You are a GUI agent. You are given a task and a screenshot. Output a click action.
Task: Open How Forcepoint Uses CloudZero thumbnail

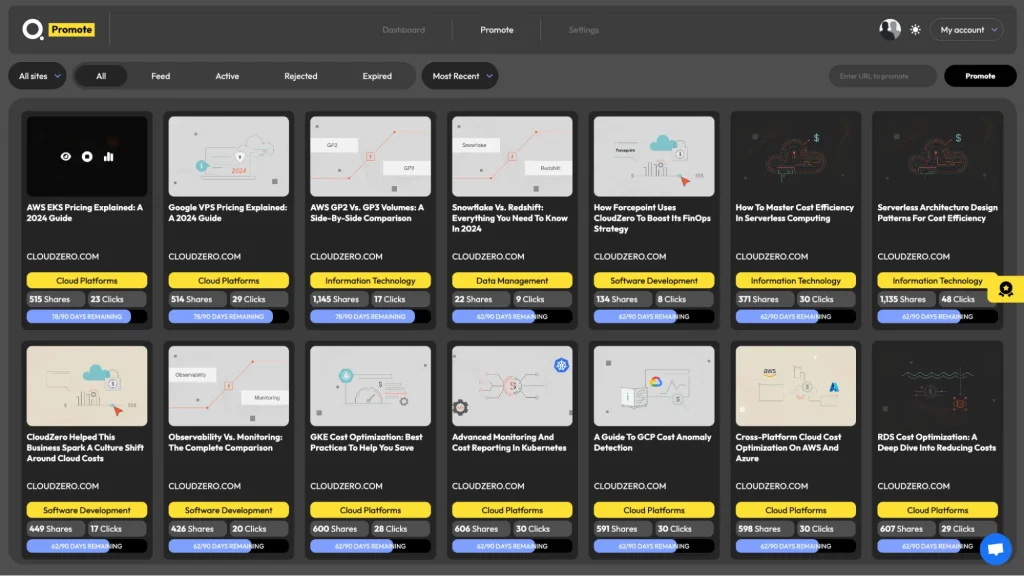654,157
